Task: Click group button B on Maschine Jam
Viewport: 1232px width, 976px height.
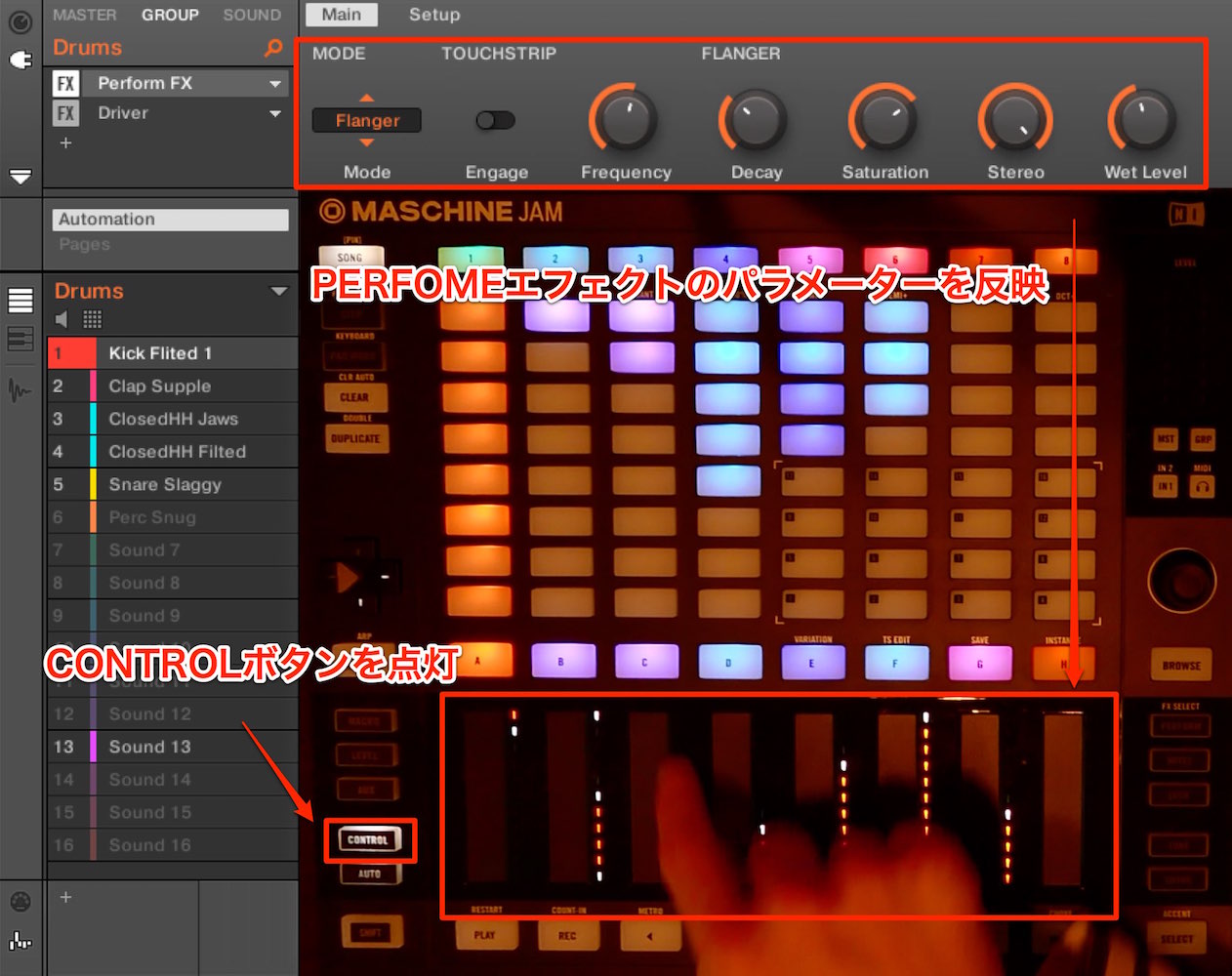Action: point(561,661)
